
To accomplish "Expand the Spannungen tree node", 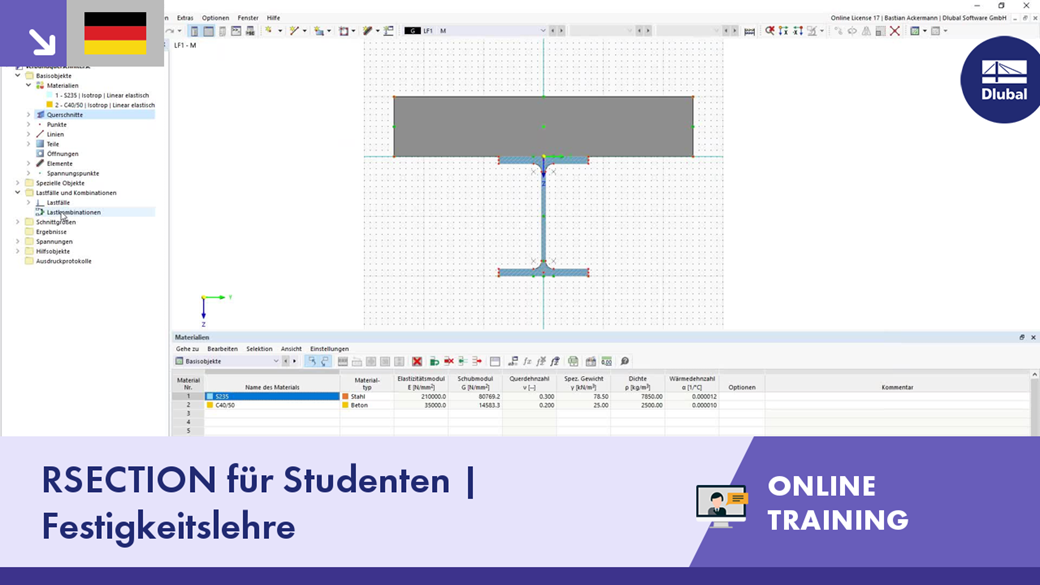I will click(18, 241).
